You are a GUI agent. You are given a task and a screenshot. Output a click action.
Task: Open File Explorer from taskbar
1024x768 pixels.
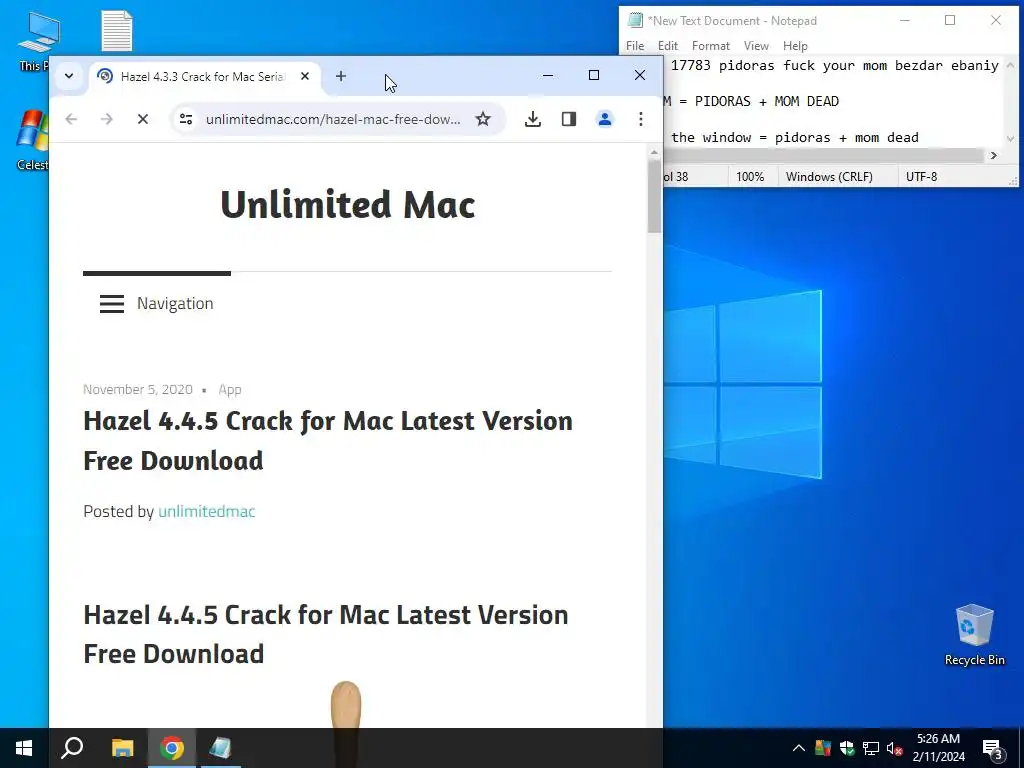(122, 748)
